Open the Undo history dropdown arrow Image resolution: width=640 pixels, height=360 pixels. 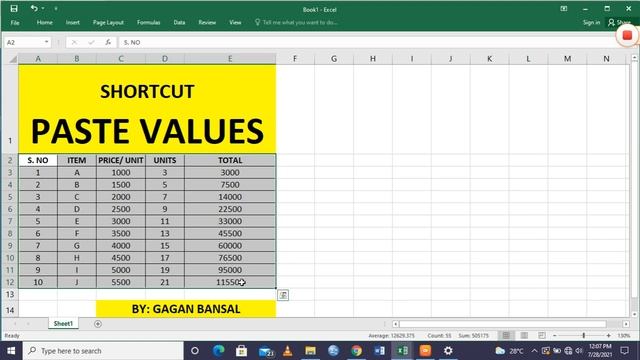pyautogui.click(x=43, y=9)
